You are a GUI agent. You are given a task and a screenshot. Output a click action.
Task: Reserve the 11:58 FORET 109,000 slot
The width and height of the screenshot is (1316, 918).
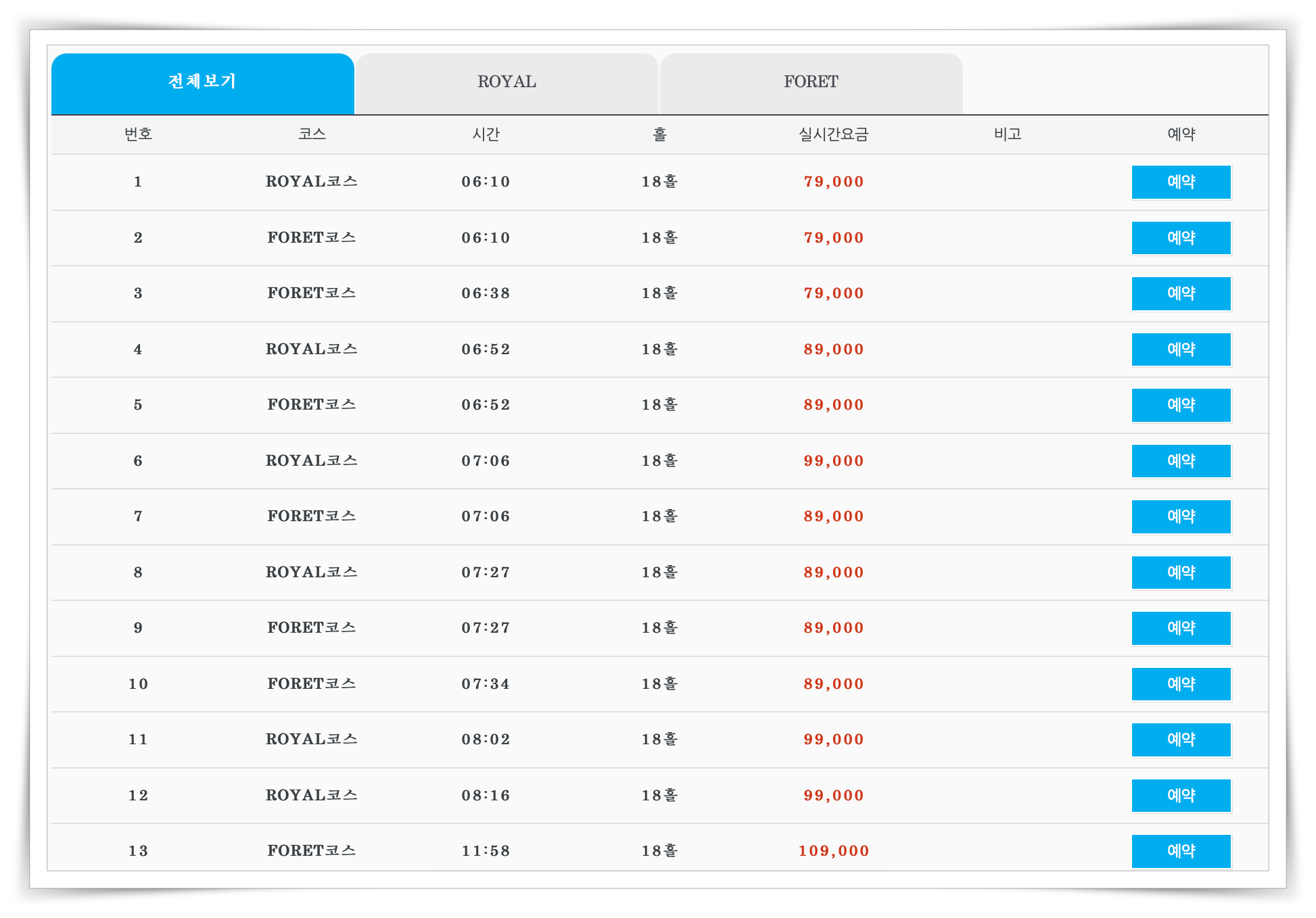pyautogui.click(x=1181, y=851)
